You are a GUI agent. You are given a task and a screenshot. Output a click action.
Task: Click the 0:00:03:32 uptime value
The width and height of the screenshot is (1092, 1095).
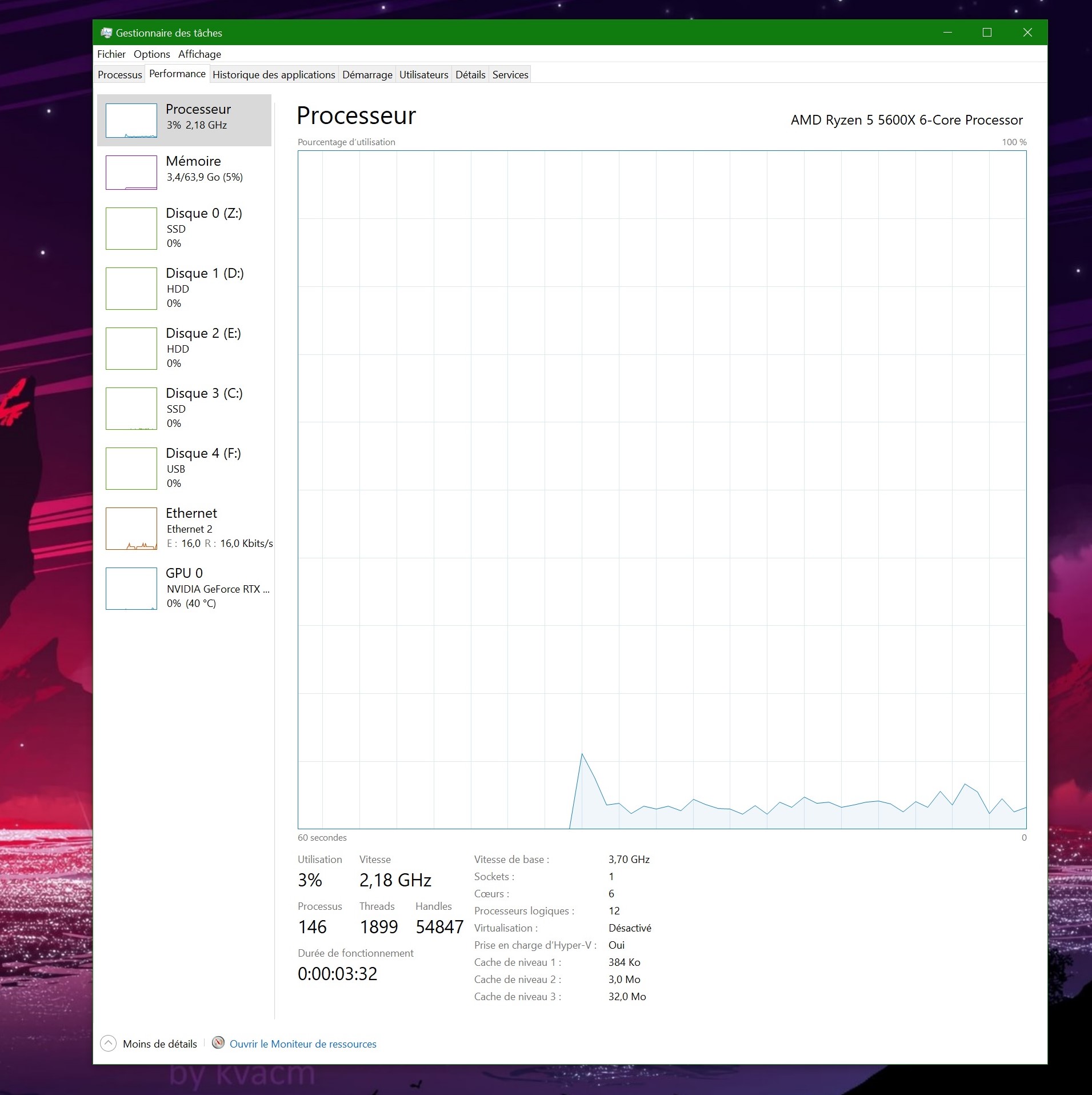tap(338, 974)
